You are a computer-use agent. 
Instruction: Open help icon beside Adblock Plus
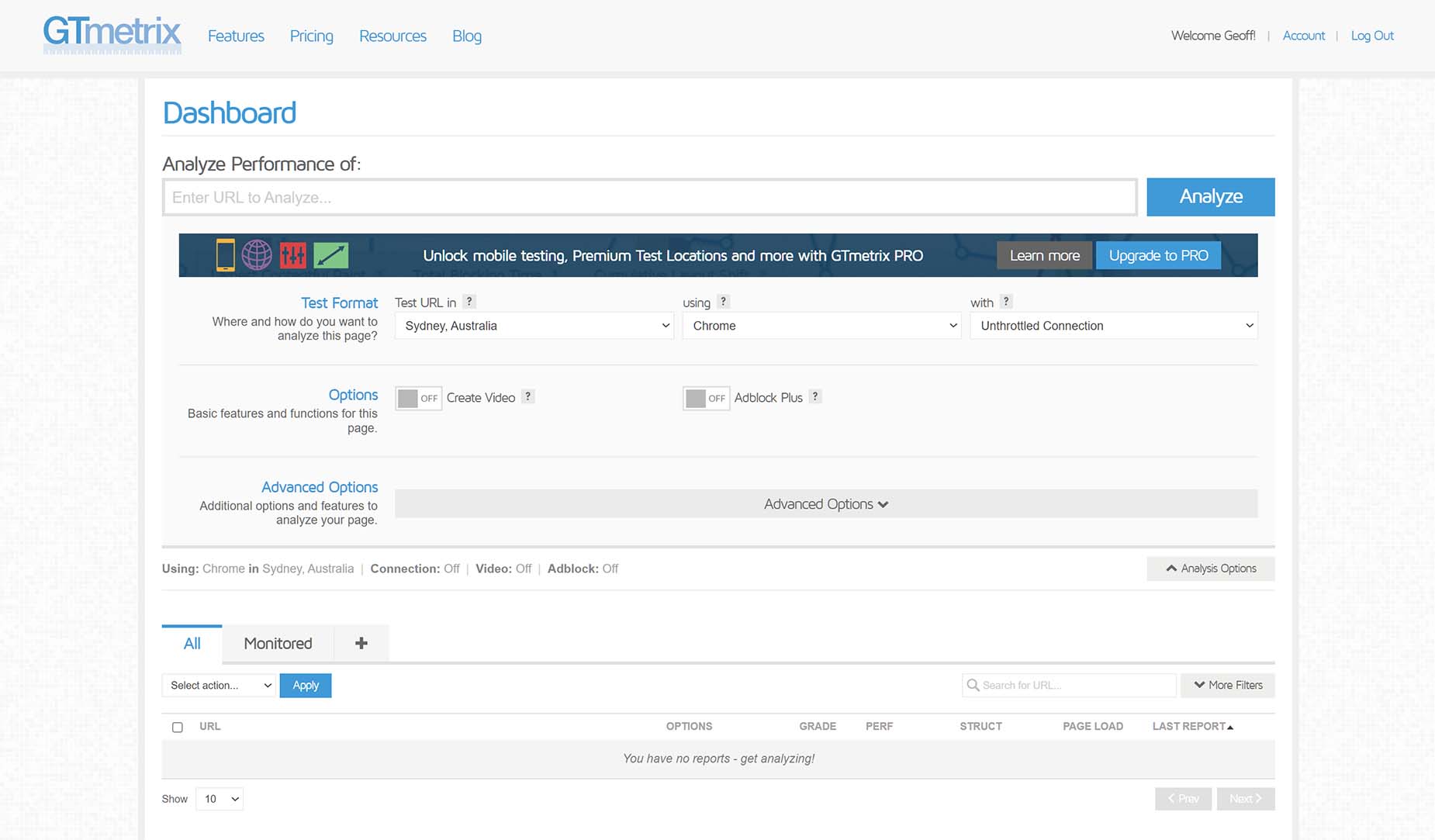pos(815,396)
